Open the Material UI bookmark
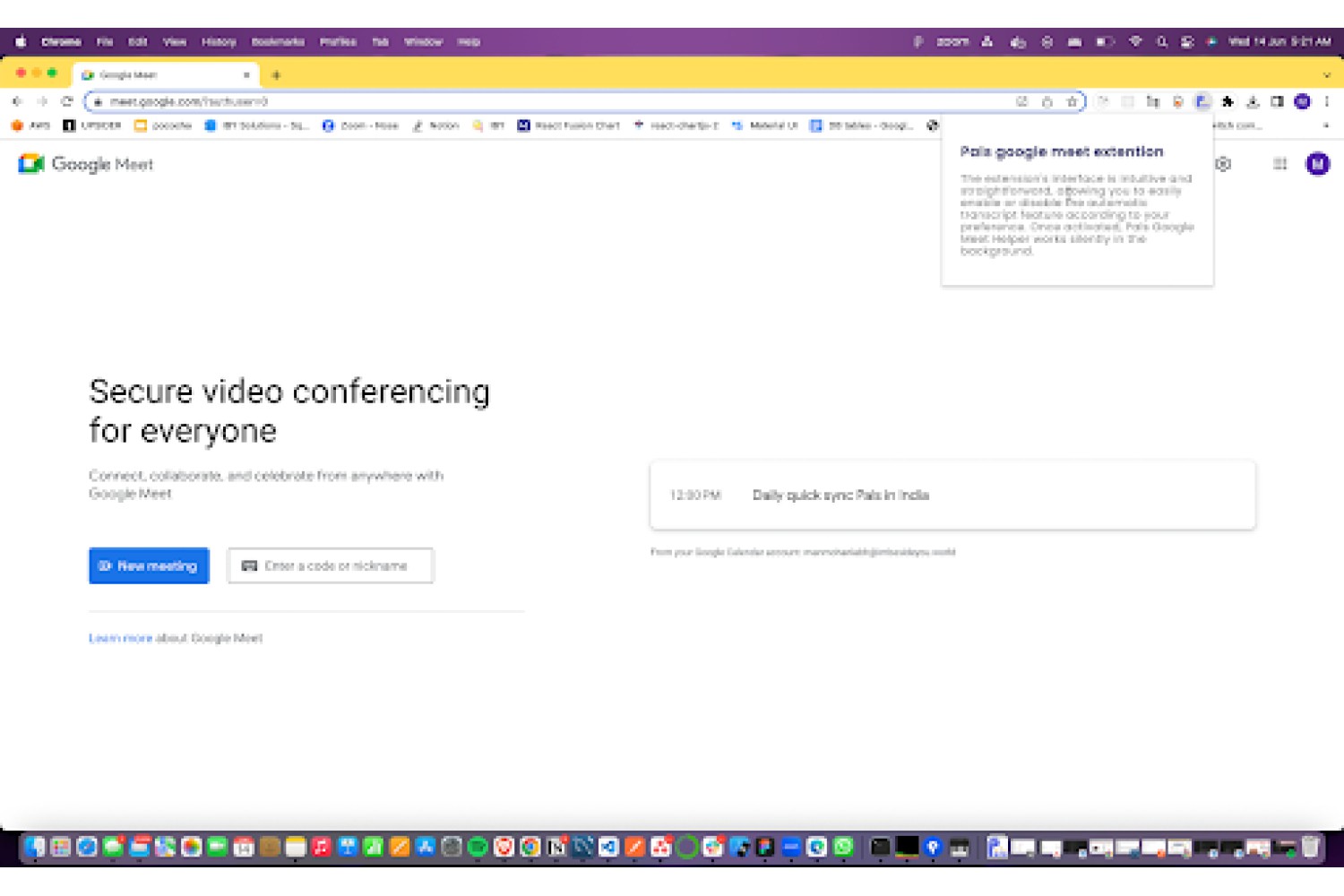 (764, 125)
